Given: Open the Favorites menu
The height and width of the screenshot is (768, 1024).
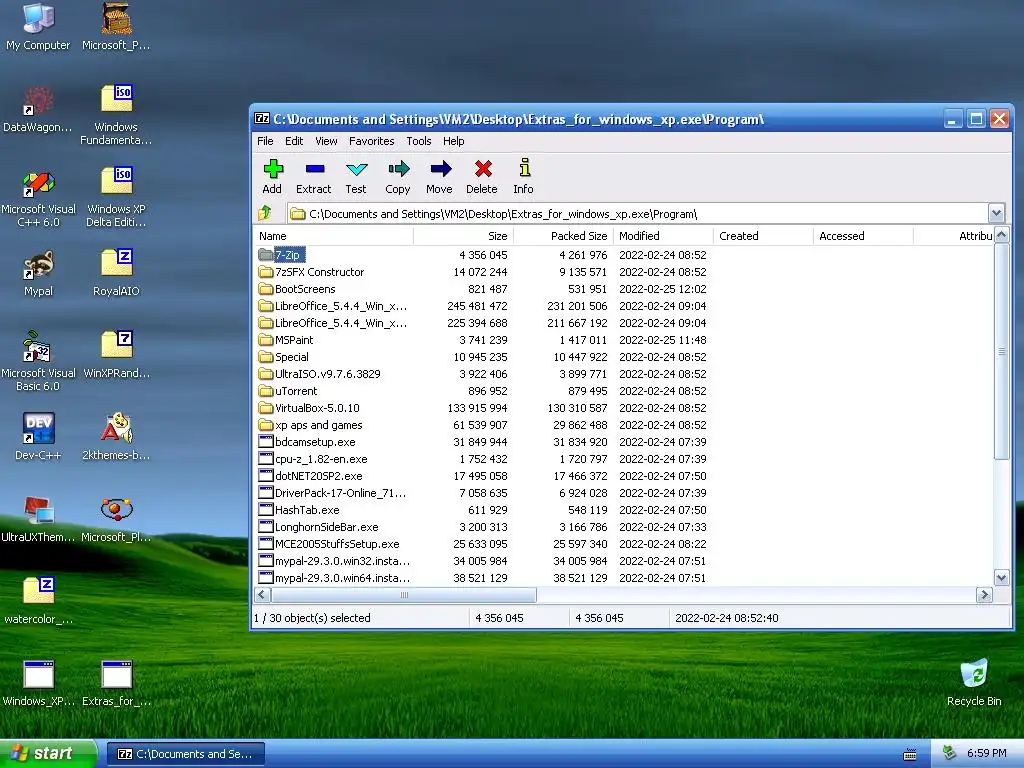Looking at the screenshot, I should 372,141.
